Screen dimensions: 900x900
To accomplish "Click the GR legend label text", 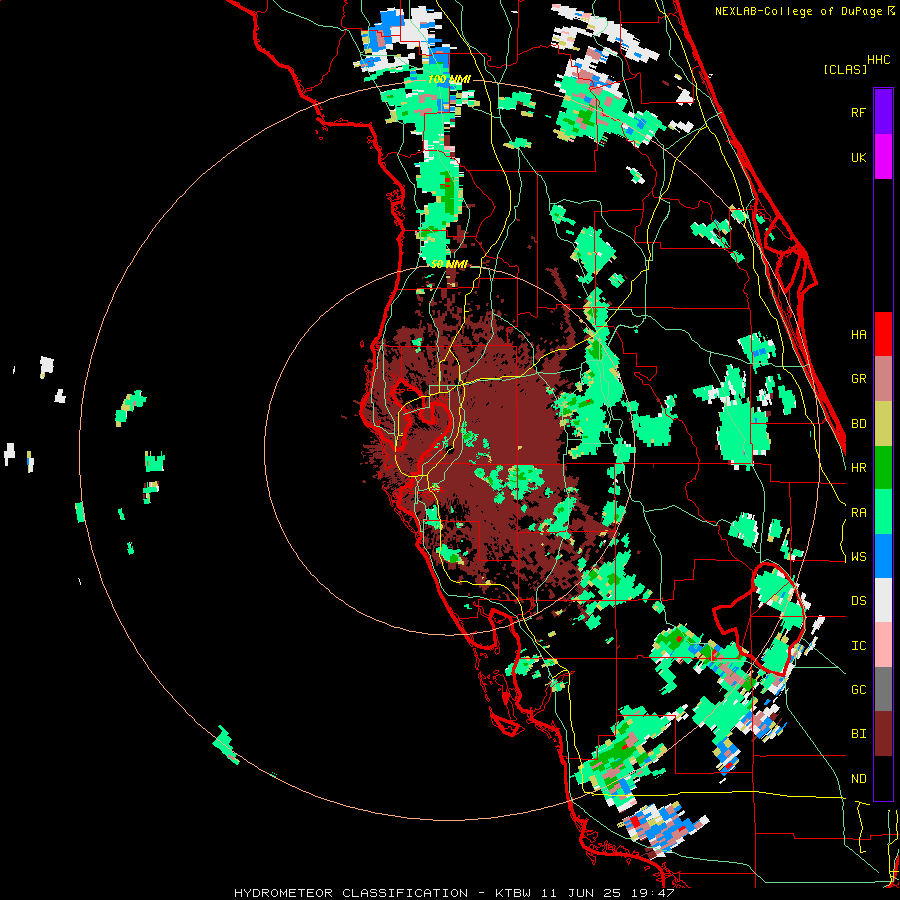I will [x=858, y=379].
